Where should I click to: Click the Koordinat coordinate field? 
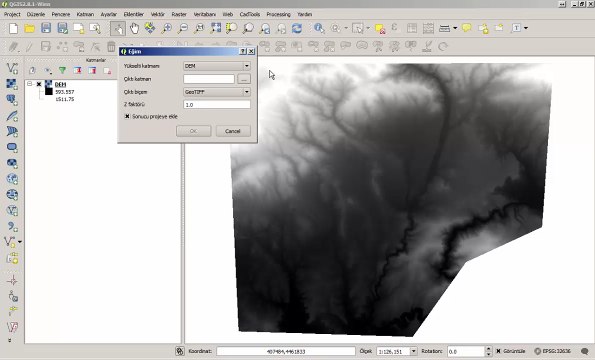(286, 352)
